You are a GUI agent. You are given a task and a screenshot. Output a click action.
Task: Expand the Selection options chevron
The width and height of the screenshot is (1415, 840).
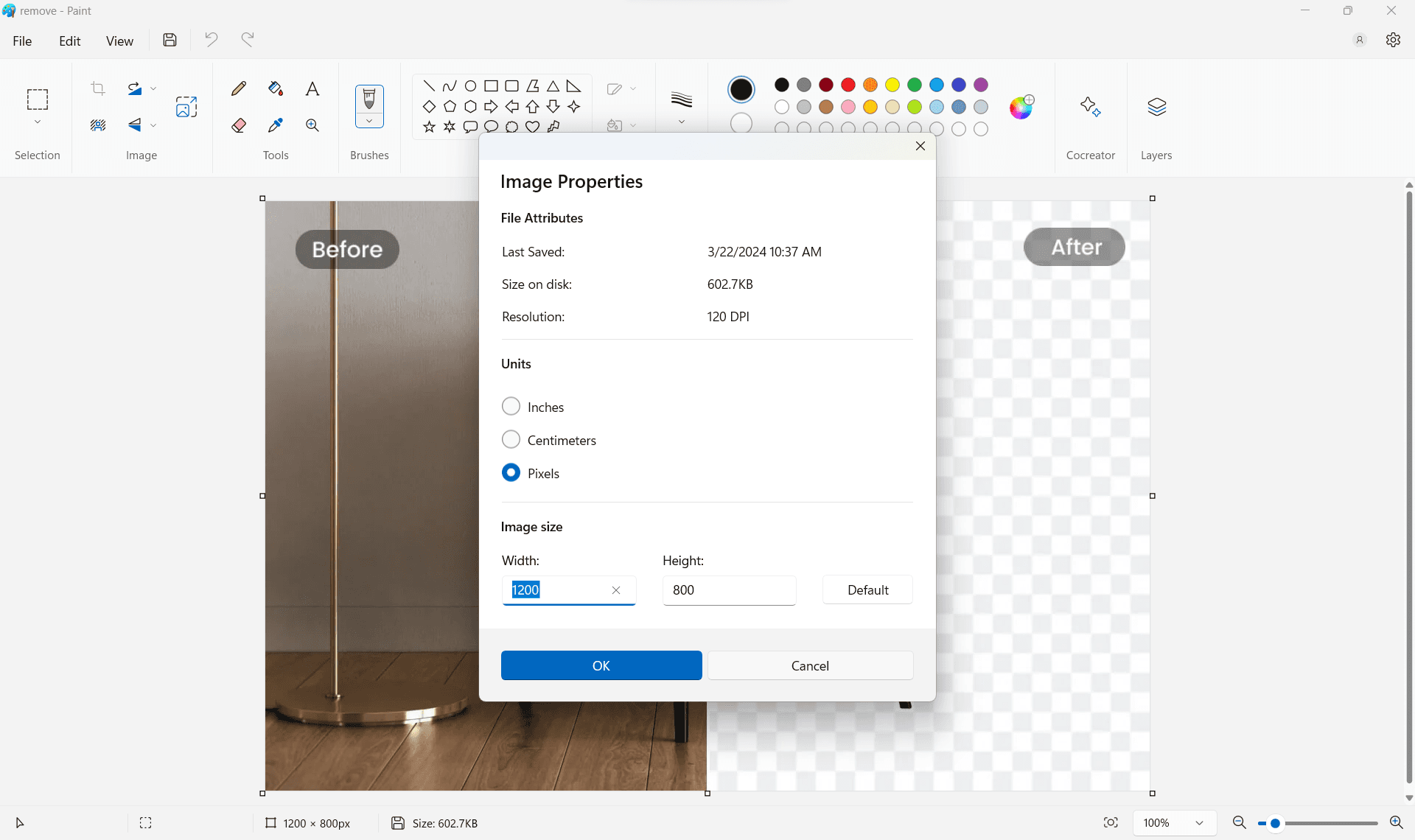coord(38,122)
